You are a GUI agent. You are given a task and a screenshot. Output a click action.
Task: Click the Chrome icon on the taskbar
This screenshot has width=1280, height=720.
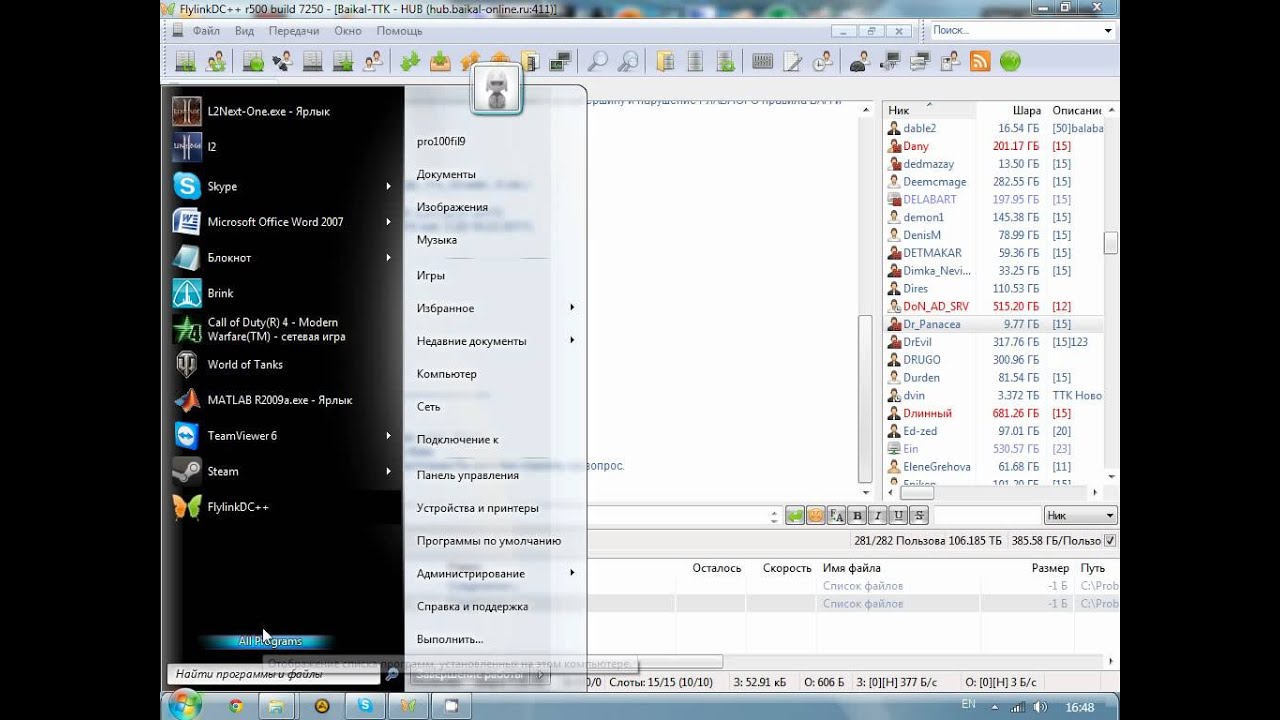(236, 706)
